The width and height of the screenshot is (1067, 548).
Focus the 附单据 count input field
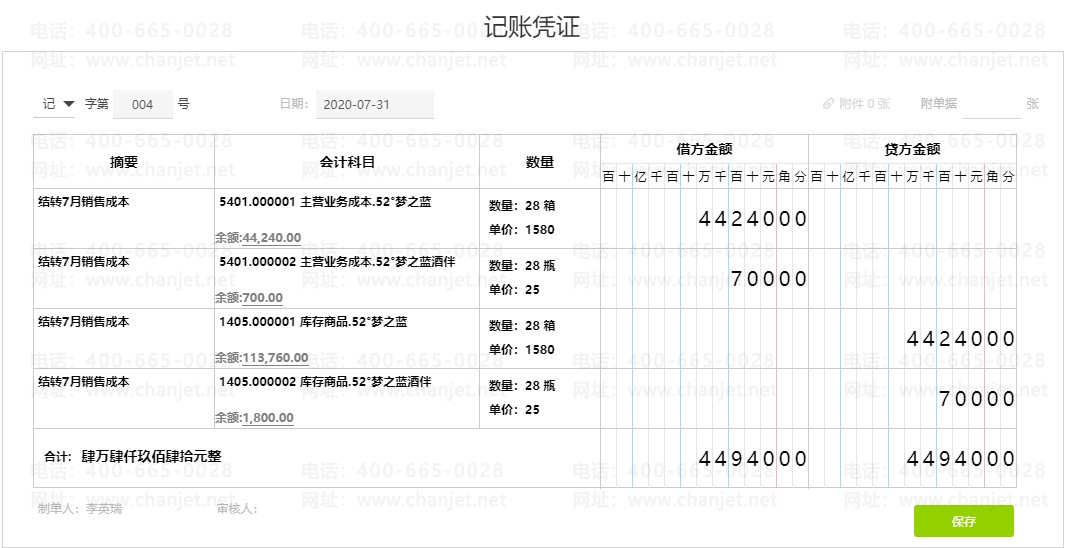pyautogui.click(x=991, y=105)
